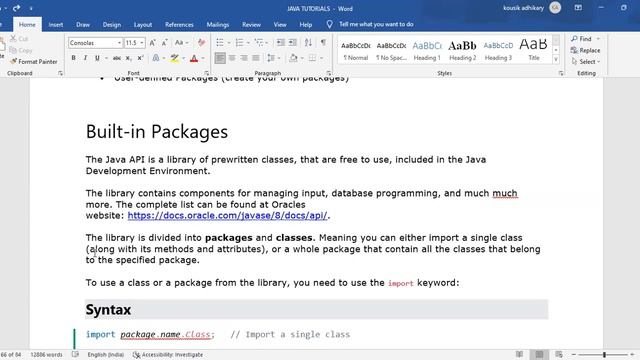Switch to Print Layout view
This screenshot has width=640, height=360.
(x=539, y=354)
